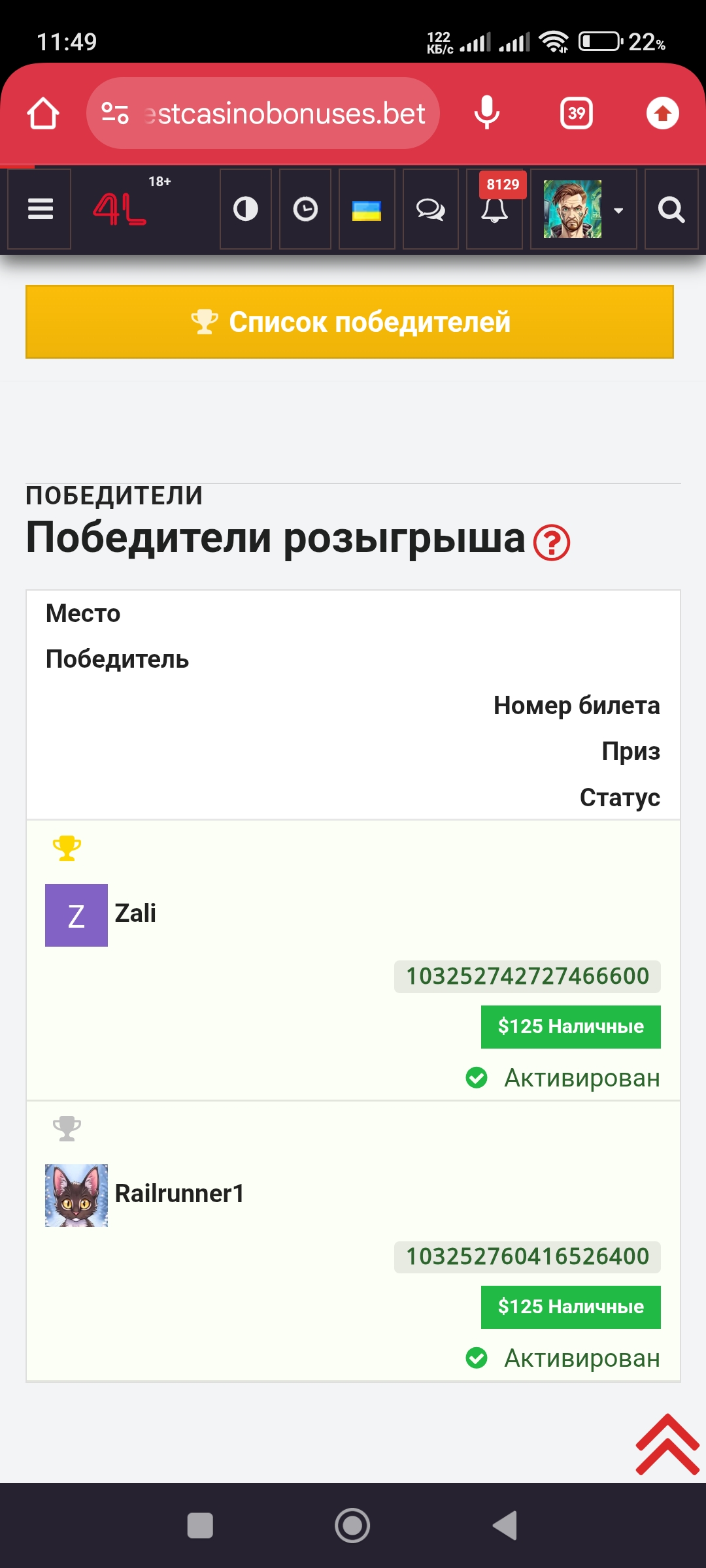Open notifications bell with 8129 badge
This screenshot has width=706, height=1568.
coord(494,209)
